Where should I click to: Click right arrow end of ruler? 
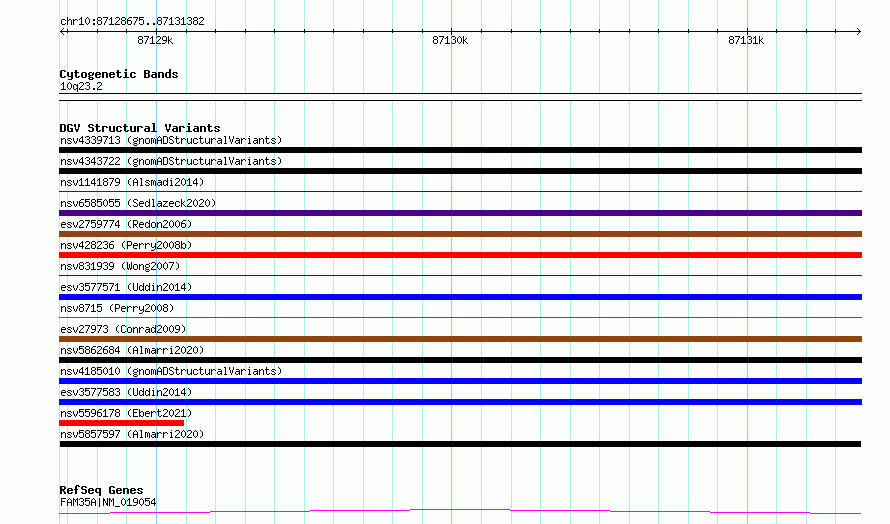tap(859, 31)
